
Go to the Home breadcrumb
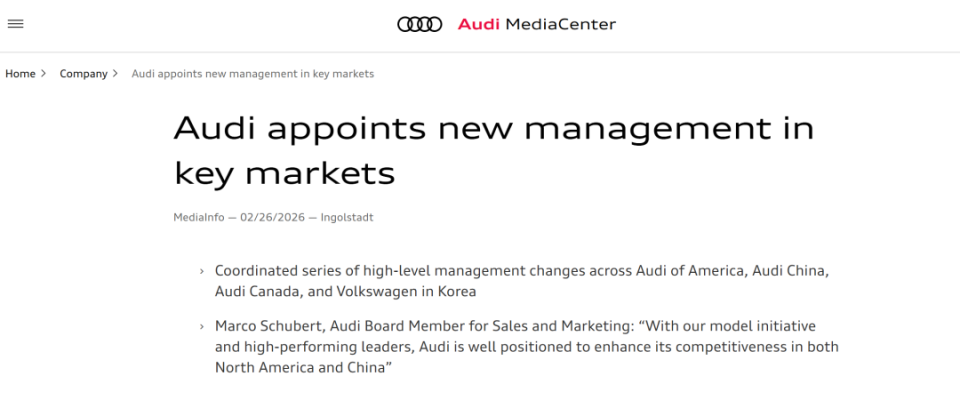tap(20, 74)
